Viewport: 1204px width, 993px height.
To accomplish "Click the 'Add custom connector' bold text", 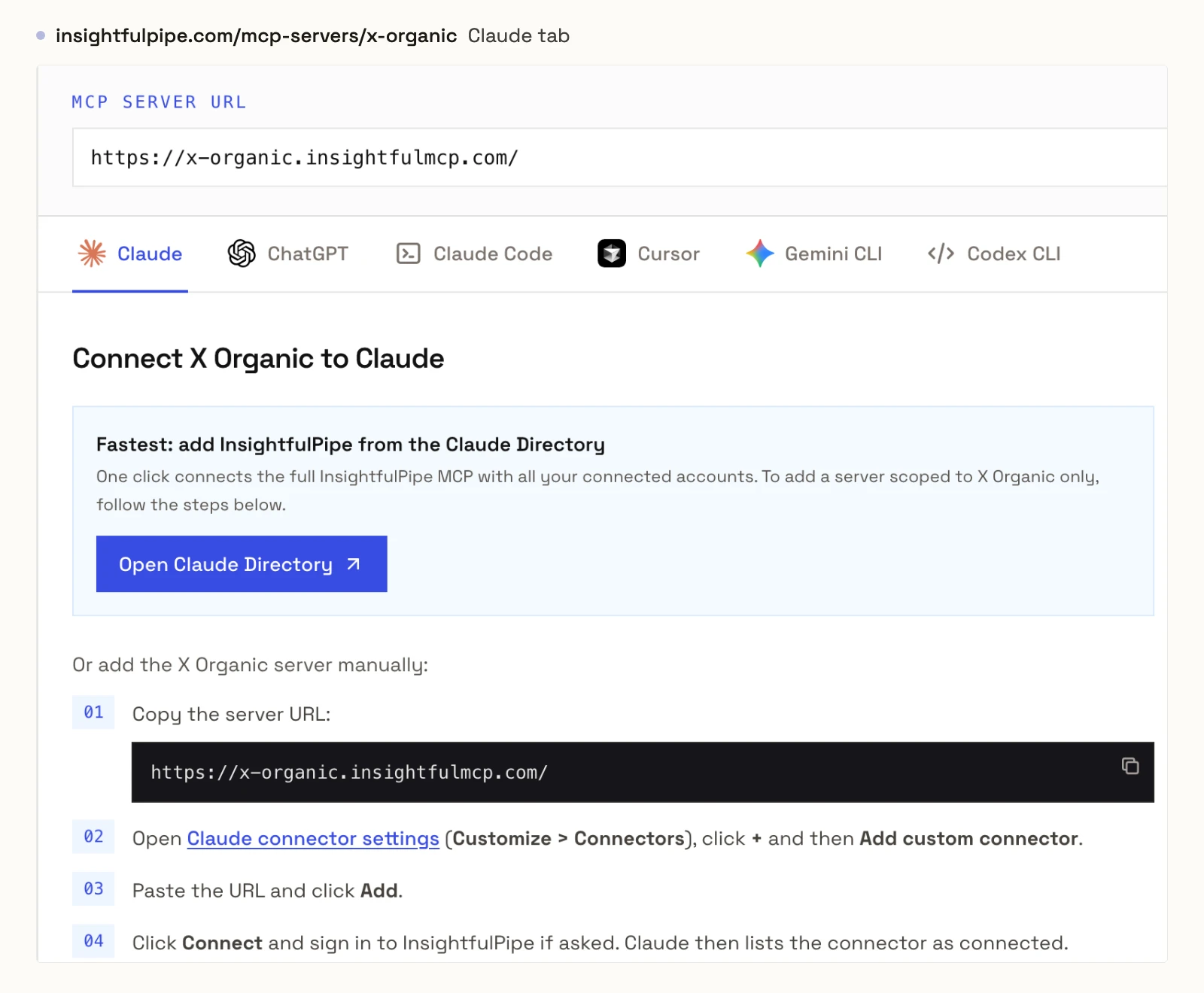I will coord(969,839).
